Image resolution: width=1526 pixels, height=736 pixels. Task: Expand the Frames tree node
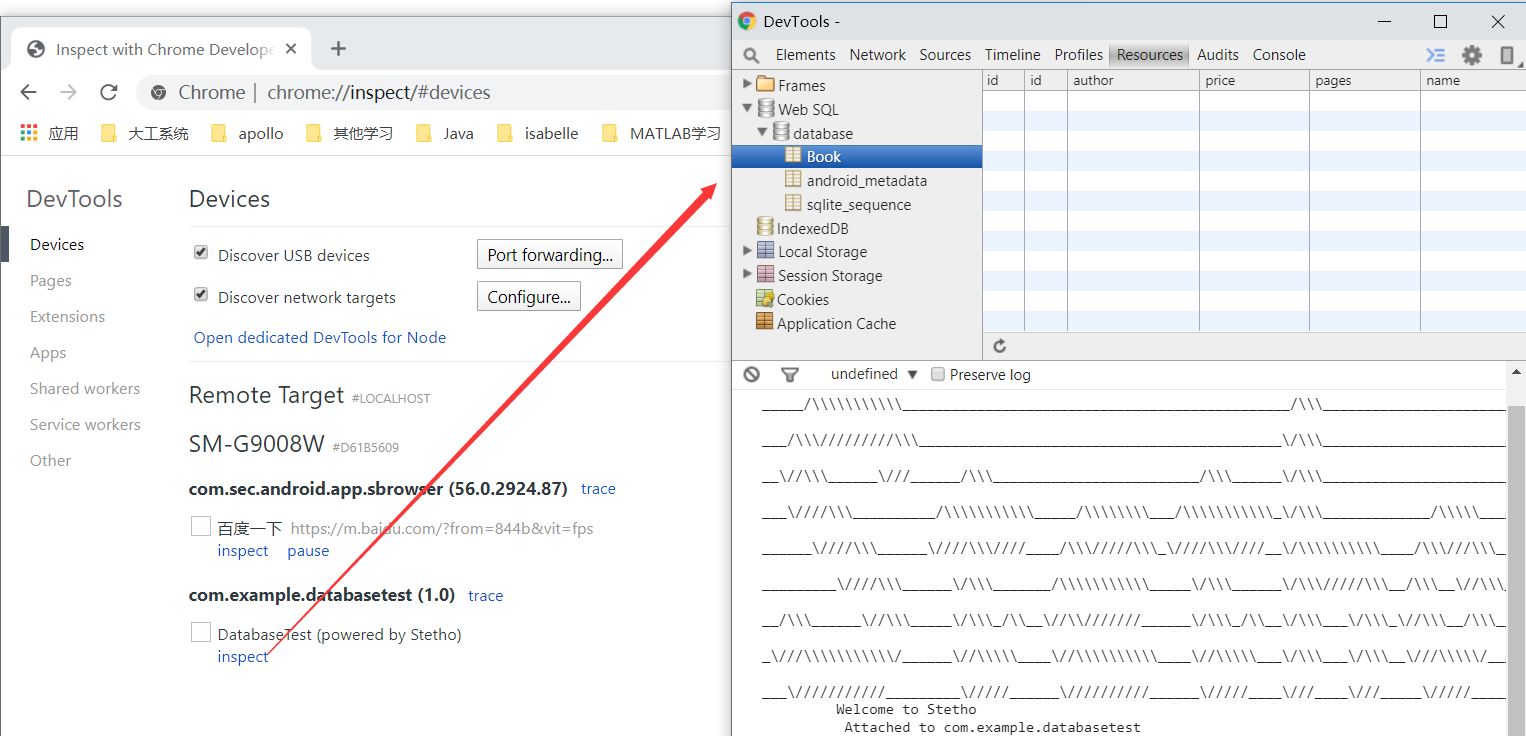(747, 85)
